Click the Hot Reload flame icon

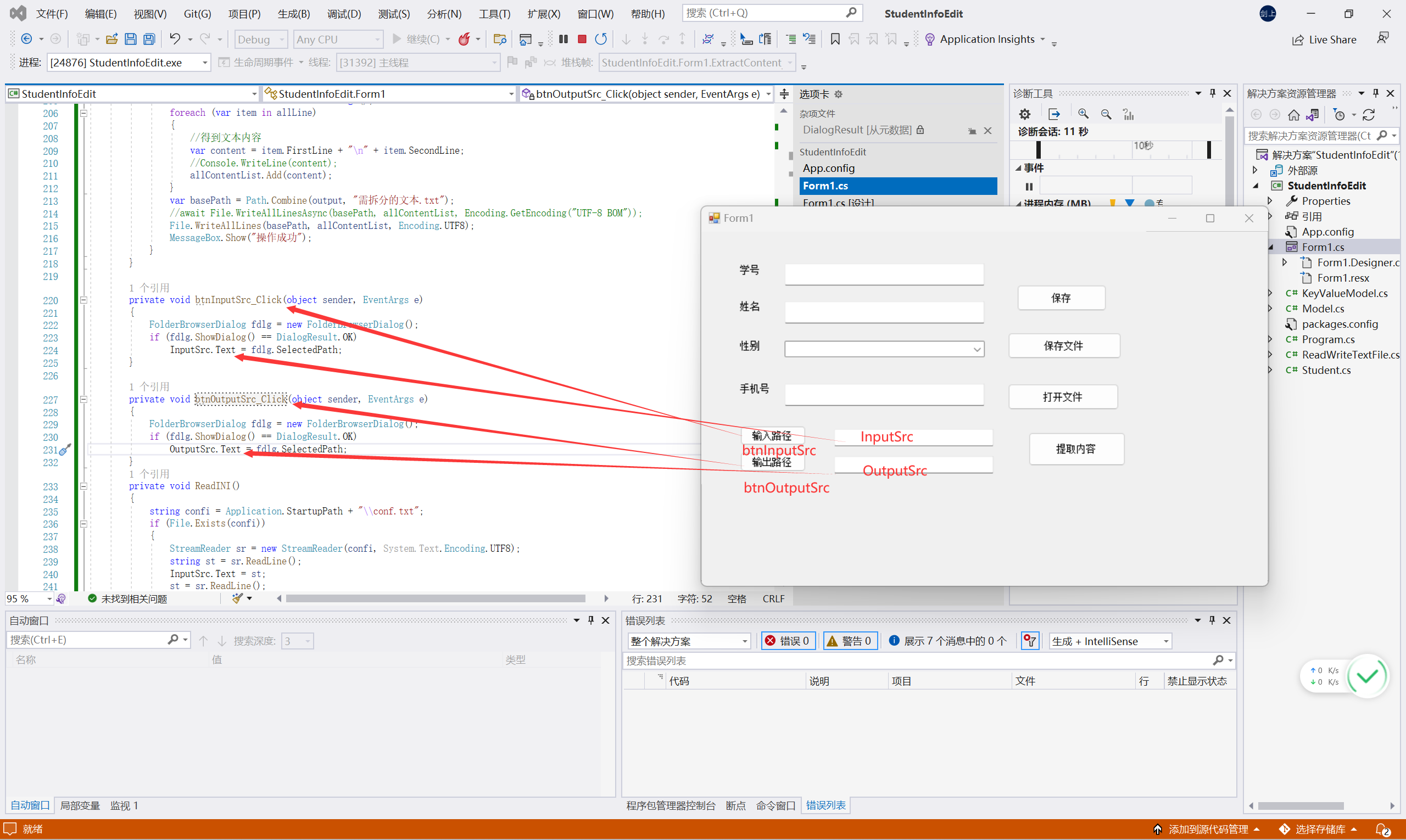pos(464,39)
